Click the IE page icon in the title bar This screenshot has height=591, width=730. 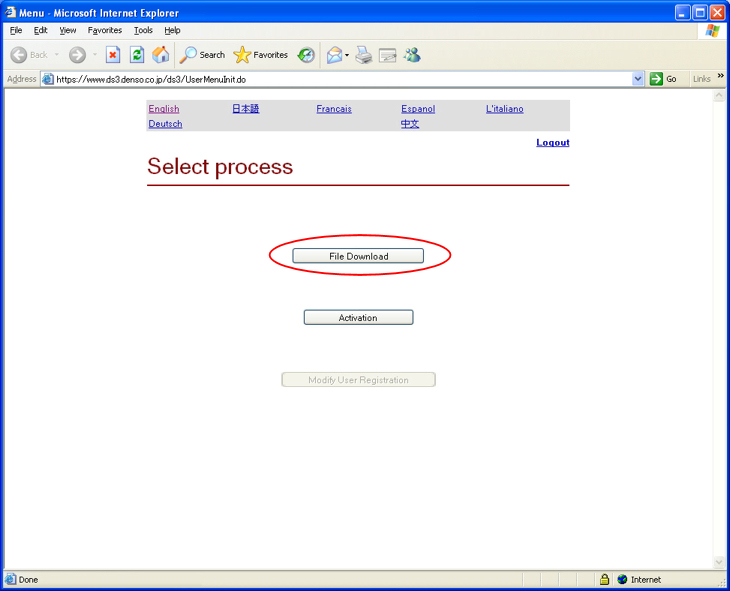point(10,12)
